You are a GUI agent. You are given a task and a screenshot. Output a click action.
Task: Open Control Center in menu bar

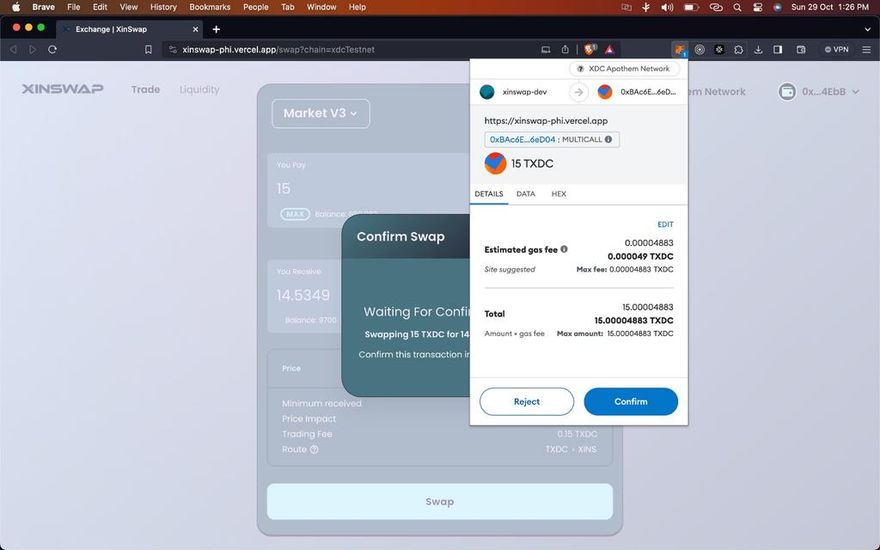pyautogui.click(x=758, y=7)
